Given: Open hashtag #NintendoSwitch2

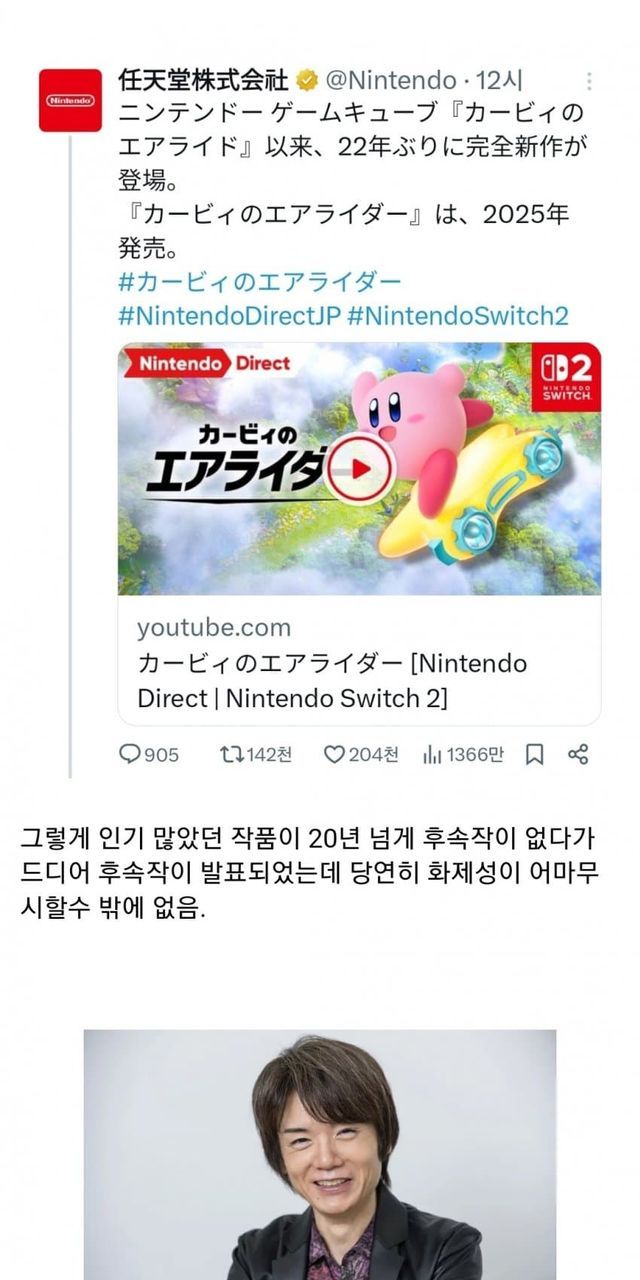Looking at the screenshot, I should (x=458, y=315).
